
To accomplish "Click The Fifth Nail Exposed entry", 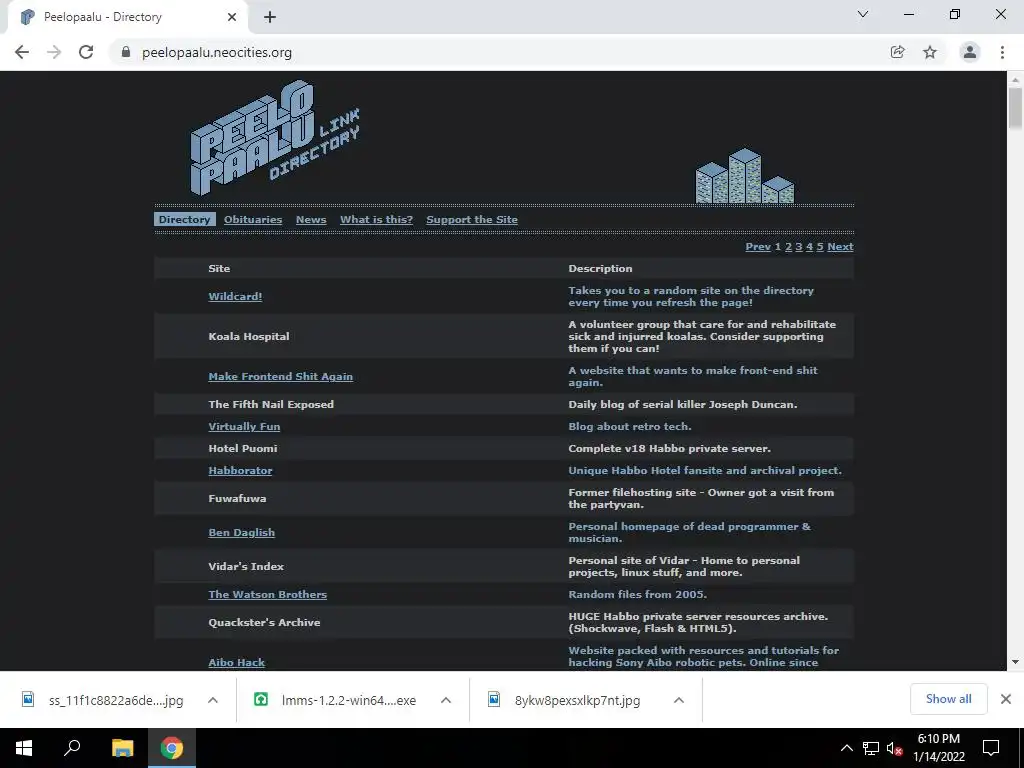I will click(271, 404).
